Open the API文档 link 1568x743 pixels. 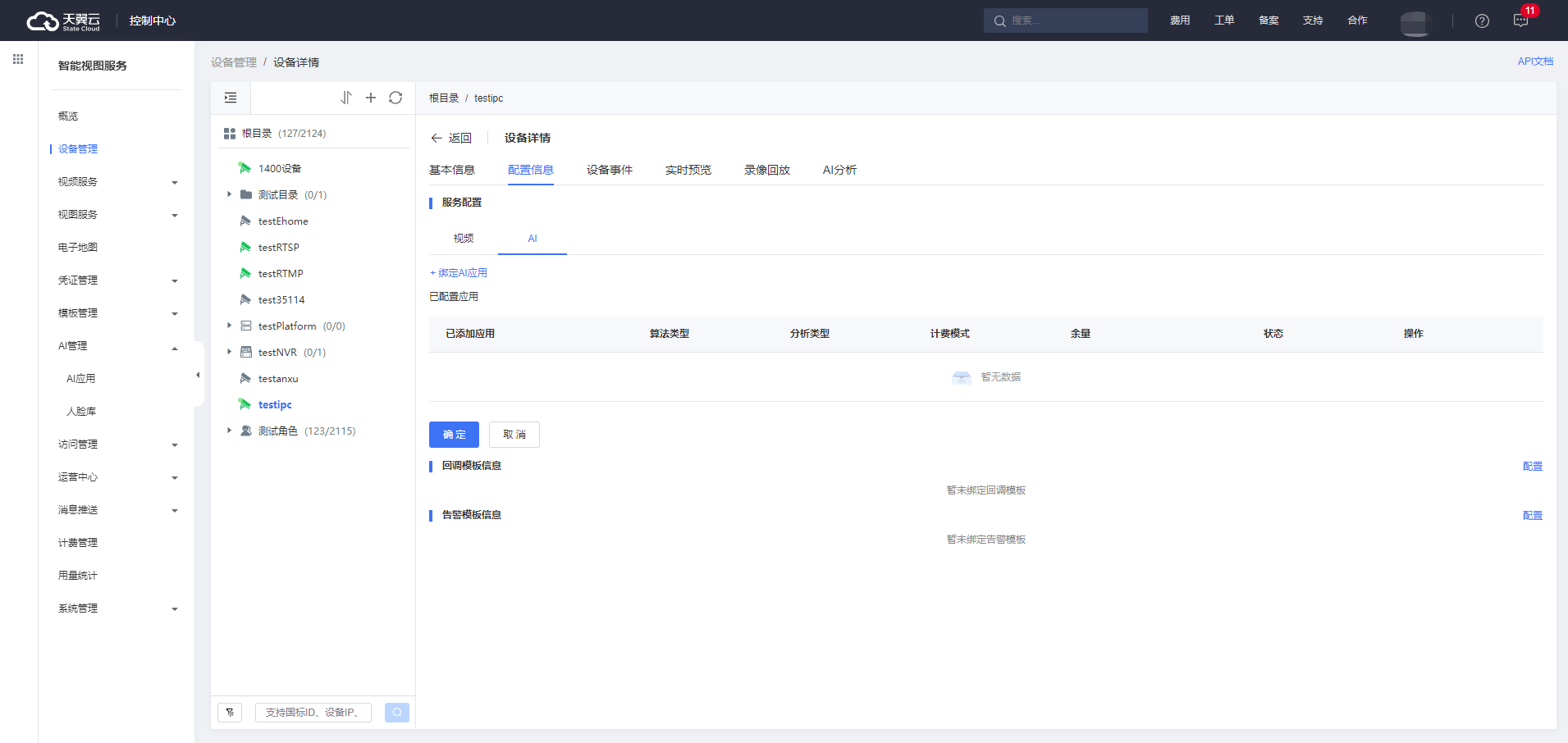coord(1535,62)
